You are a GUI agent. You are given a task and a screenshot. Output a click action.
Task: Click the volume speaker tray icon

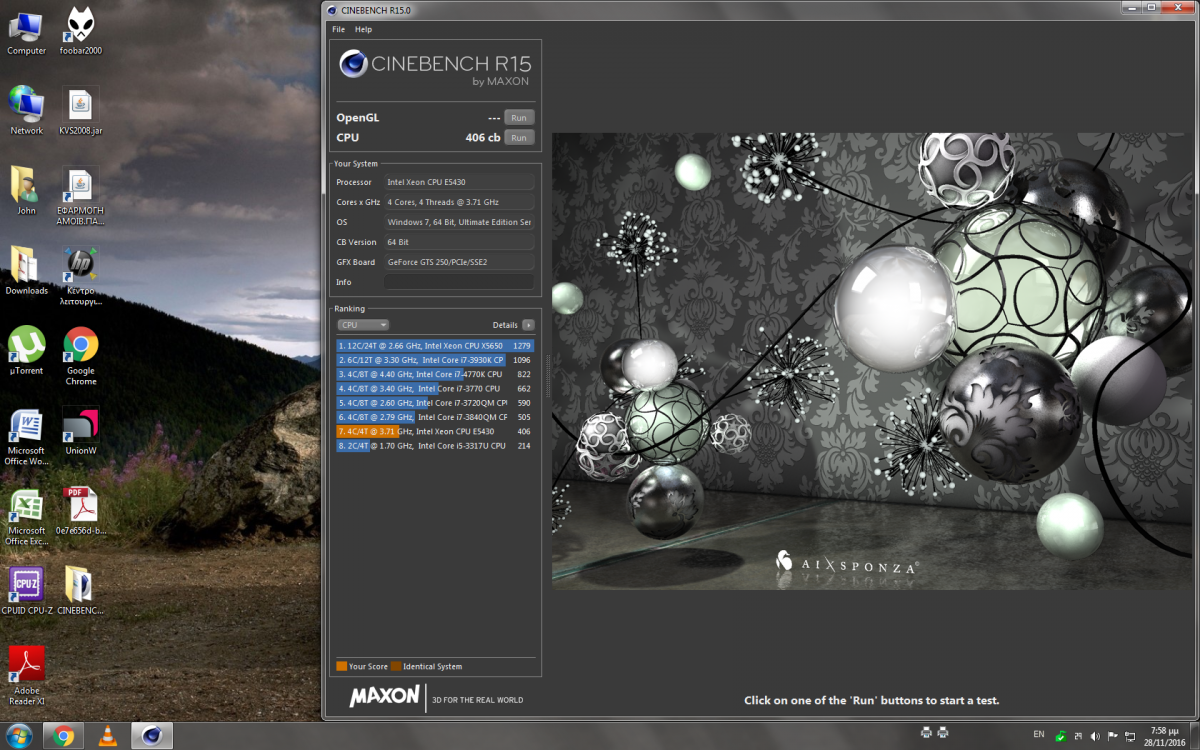click(x=1095, y=735)
